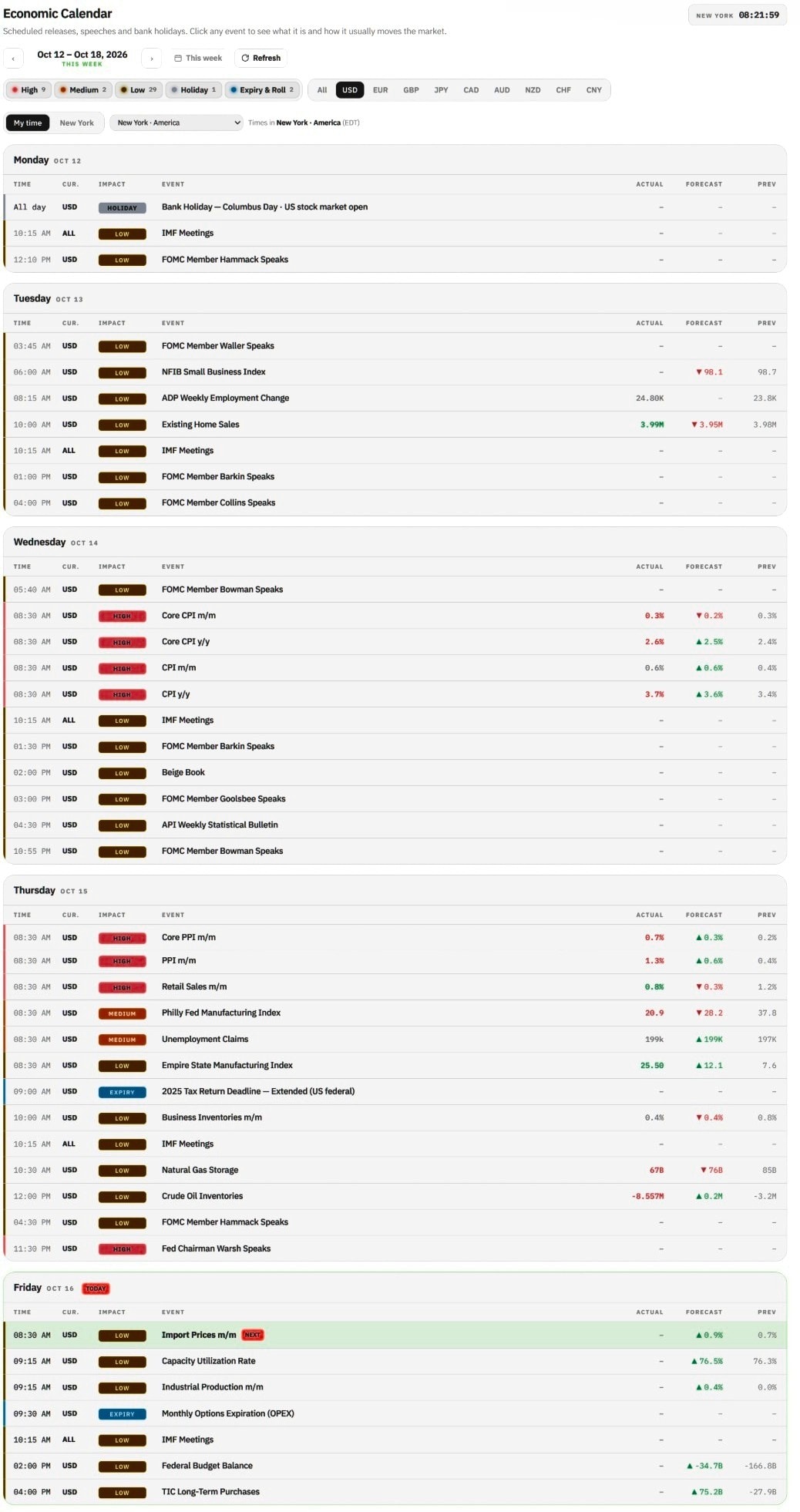Click the MEDIUM badge on Unemployment Claims
This screenshot has height=1512, width=800.
coord(122,1040)
